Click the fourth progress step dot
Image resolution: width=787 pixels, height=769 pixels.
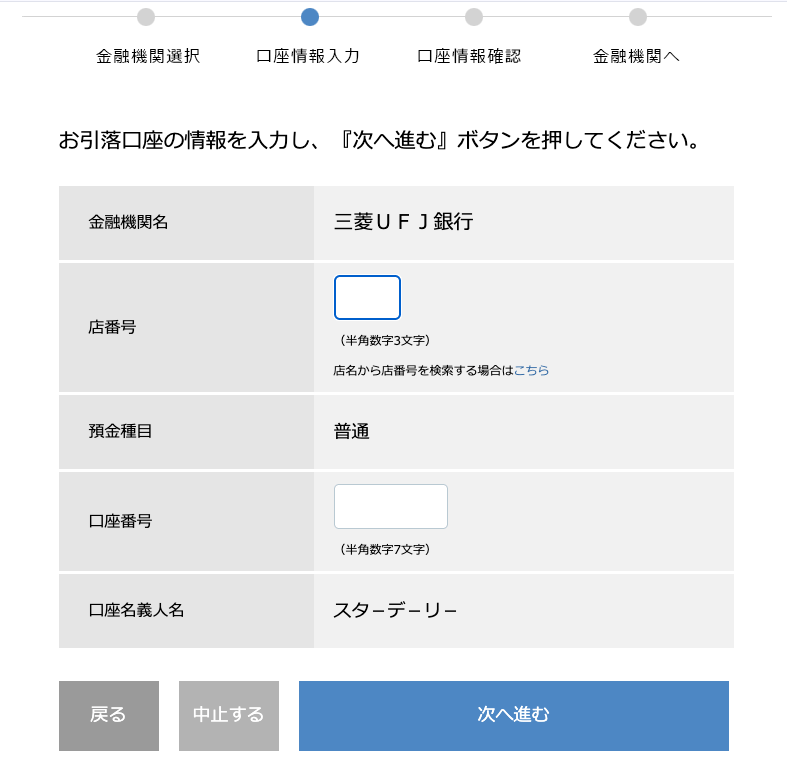click(x=638, y=17)
